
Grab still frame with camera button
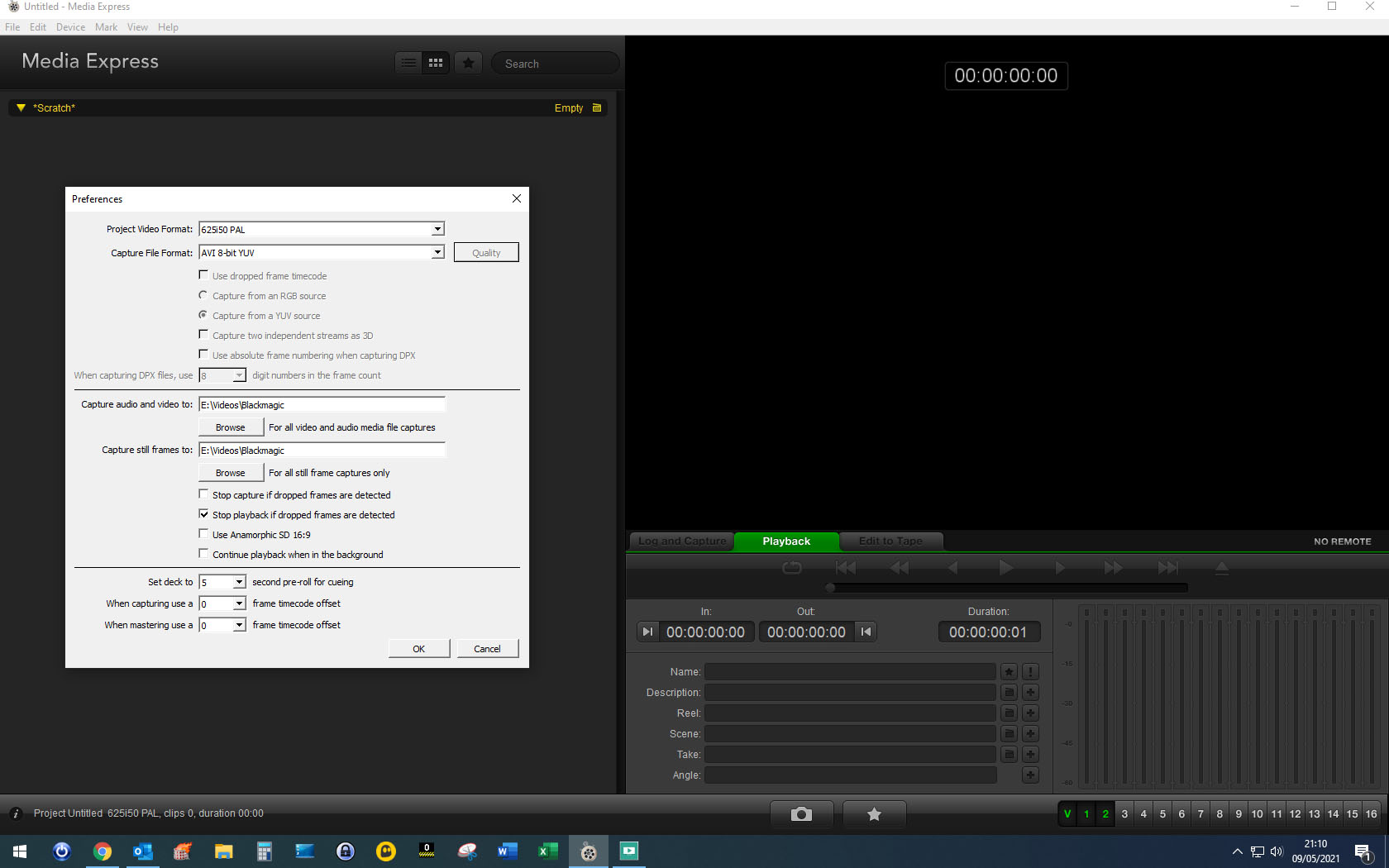tap(801, 814)
